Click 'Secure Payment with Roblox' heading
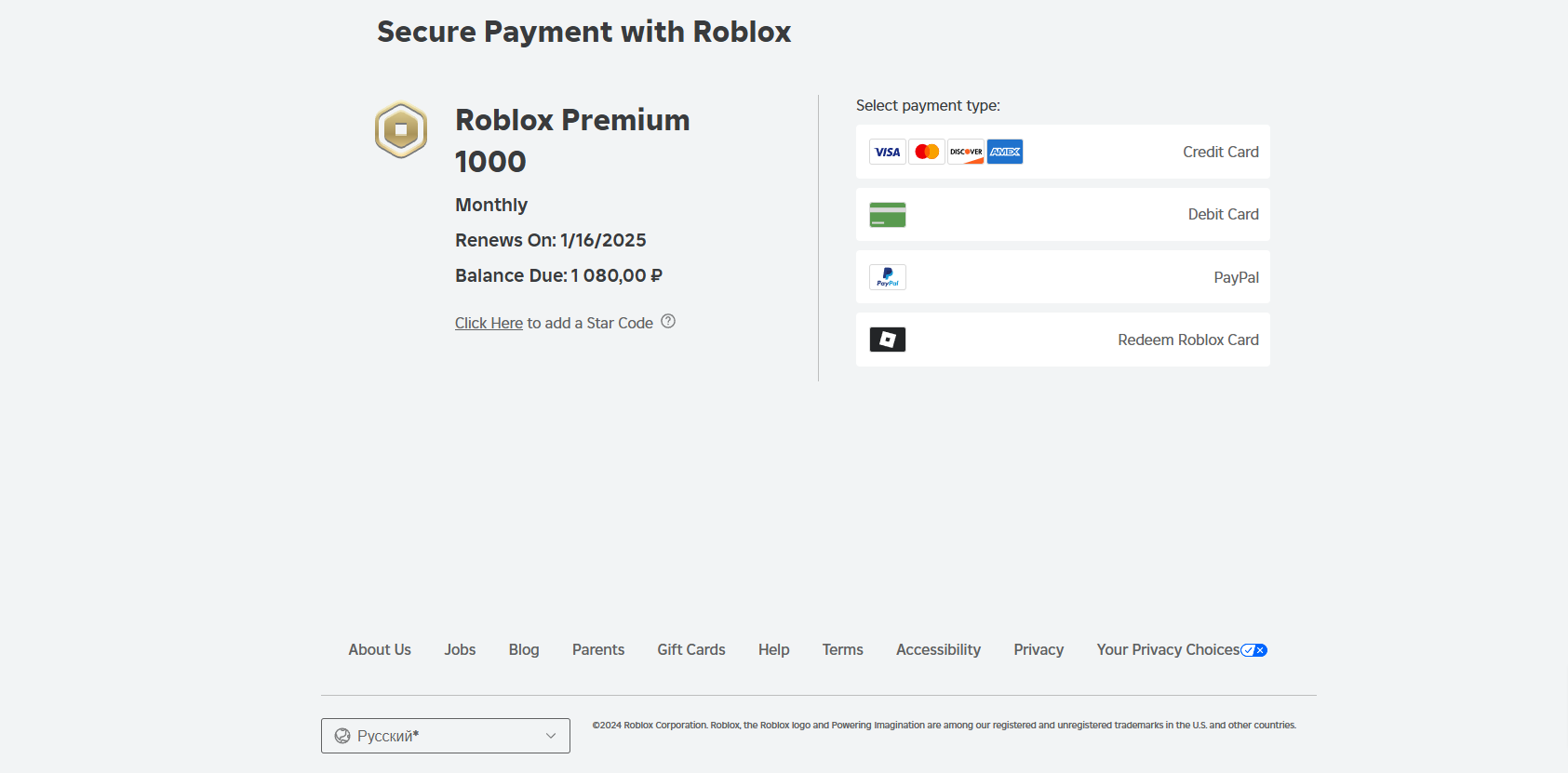1568x773 pixels. [x=583, y=32]
